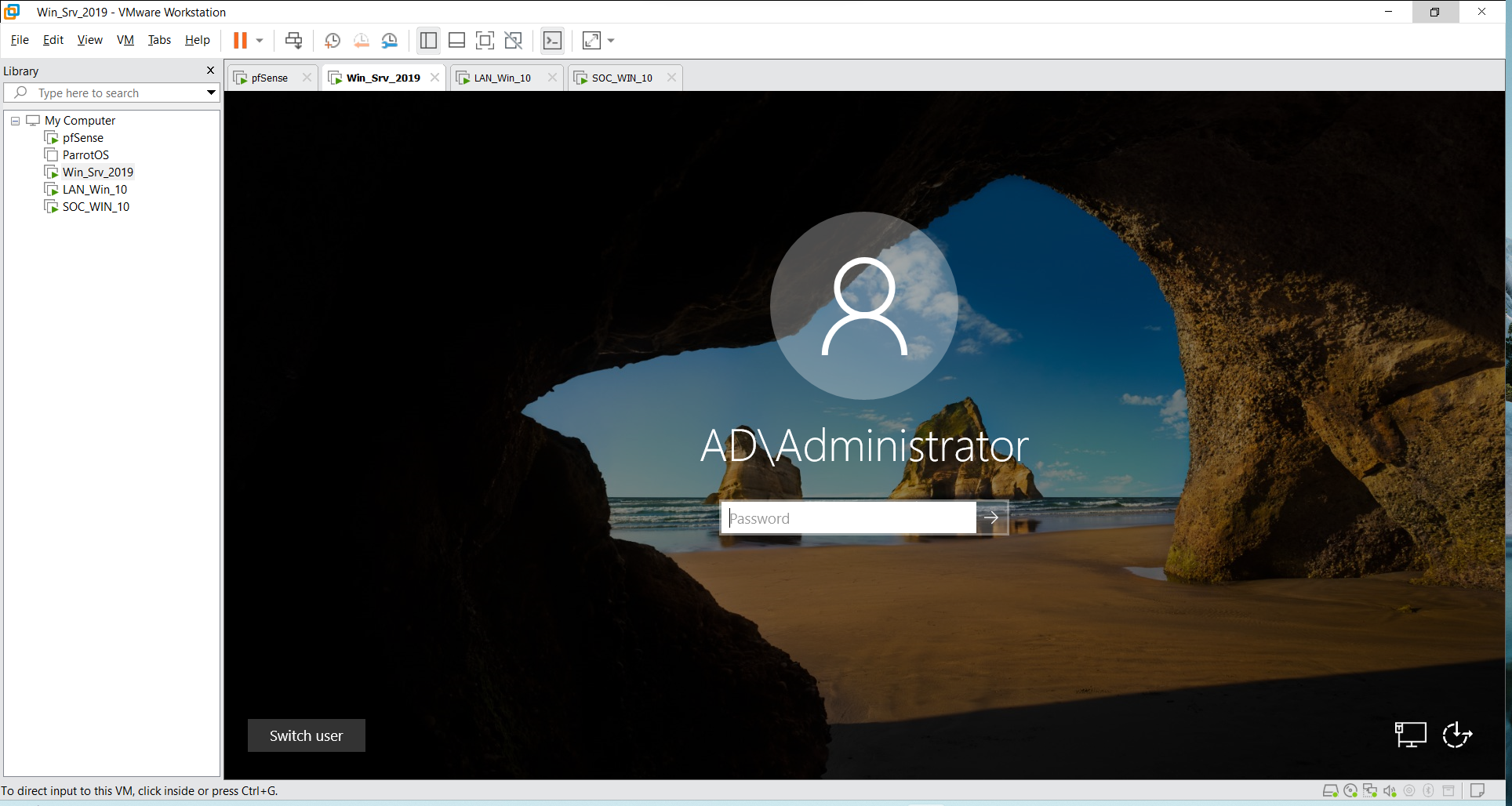This screenshot has width=1512, height=806.
Task: Close the Win_Srv_2019 tab
Action: click(x=434, y=77)
